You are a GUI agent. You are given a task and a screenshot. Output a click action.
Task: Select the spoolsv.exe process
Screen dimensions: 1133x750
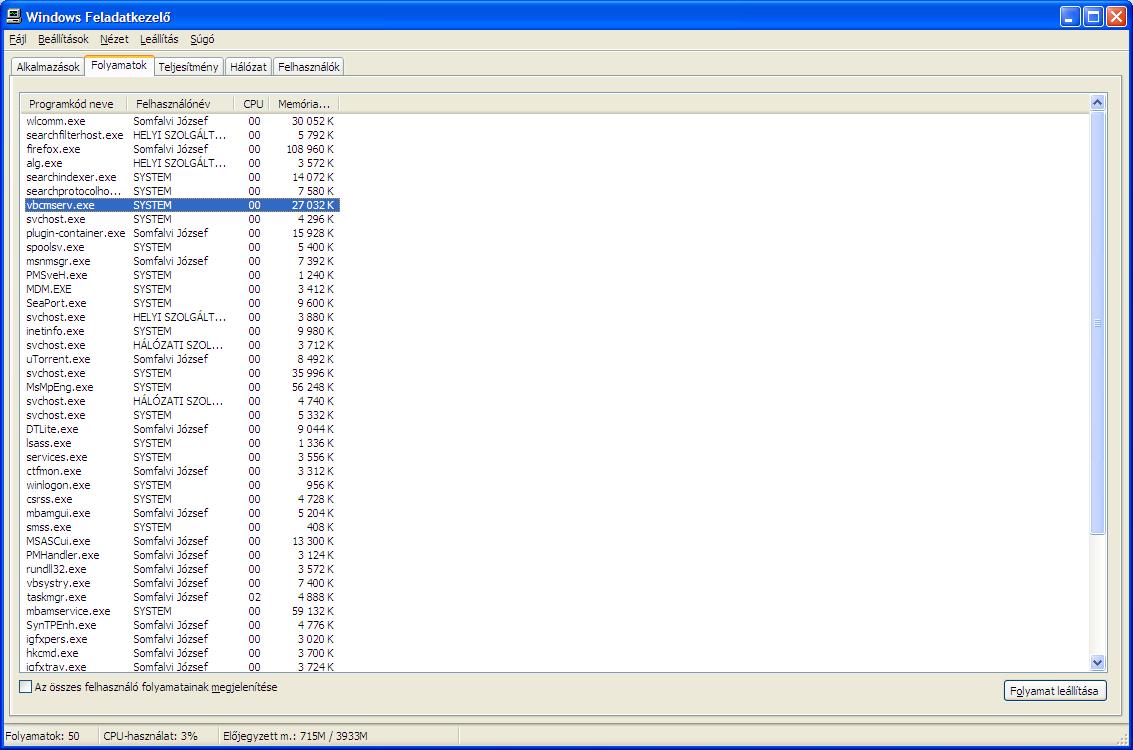pos(181,247)
